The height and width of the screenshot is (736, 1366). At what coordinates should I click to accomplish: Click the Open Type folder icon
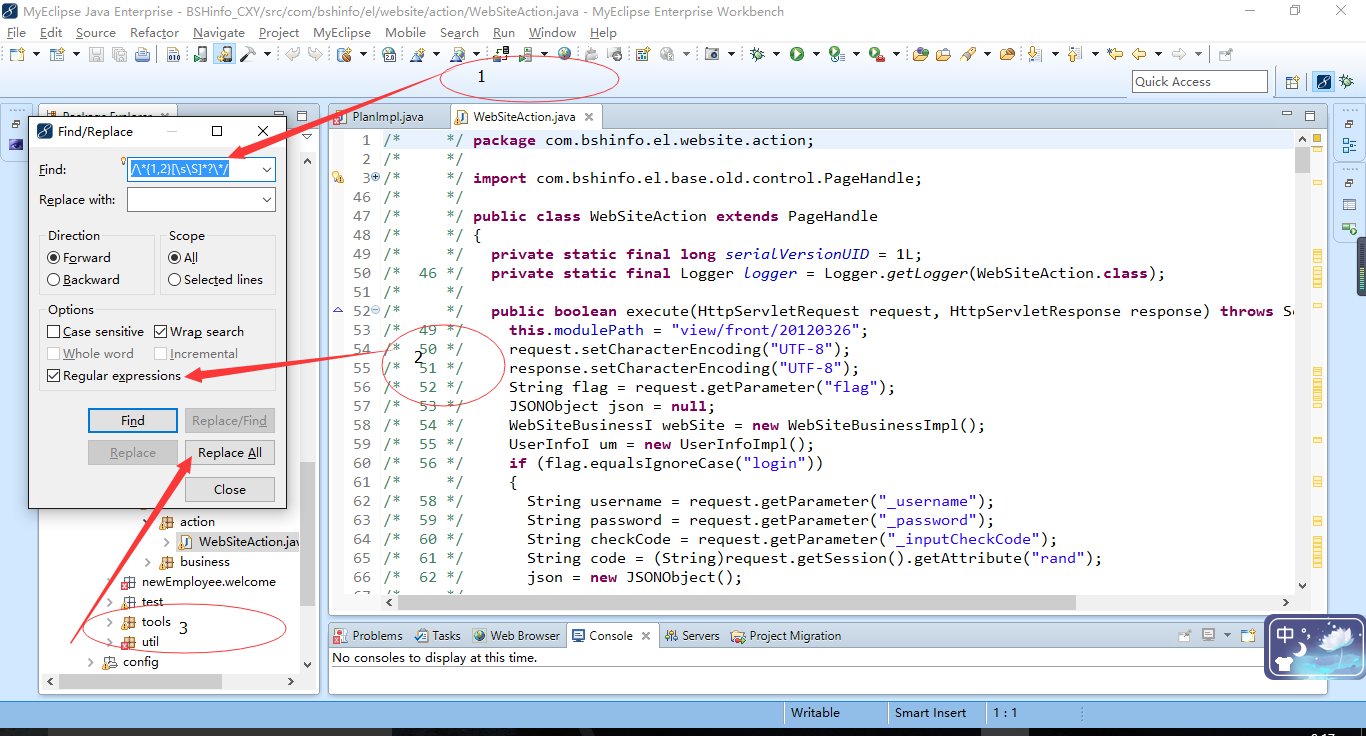click(x=921, y=54)
